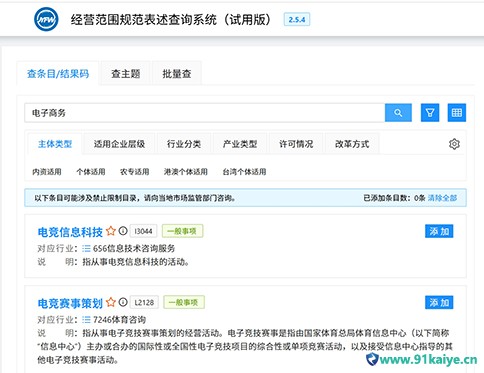Select the 内资适用 filter option
484x373 pixels.
[47, 172]
